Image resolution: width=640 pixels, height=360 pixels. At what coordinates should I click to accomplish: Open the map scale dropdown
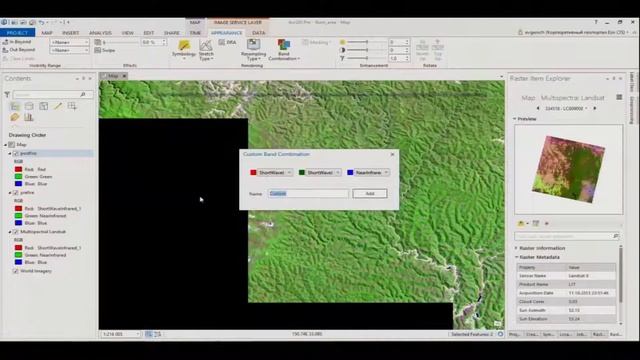click(x=138, y=334)
